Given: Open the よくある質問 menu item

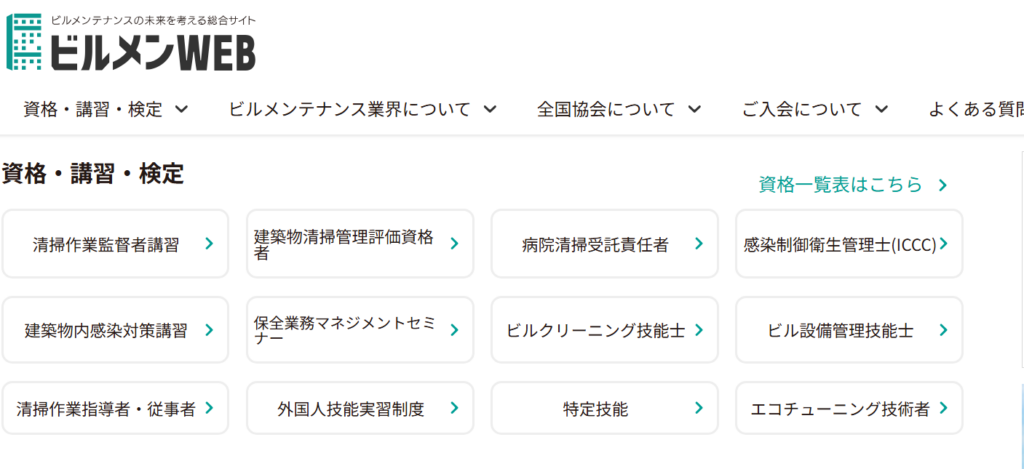Looking at the screenshot, I should (x=975, y=109).
